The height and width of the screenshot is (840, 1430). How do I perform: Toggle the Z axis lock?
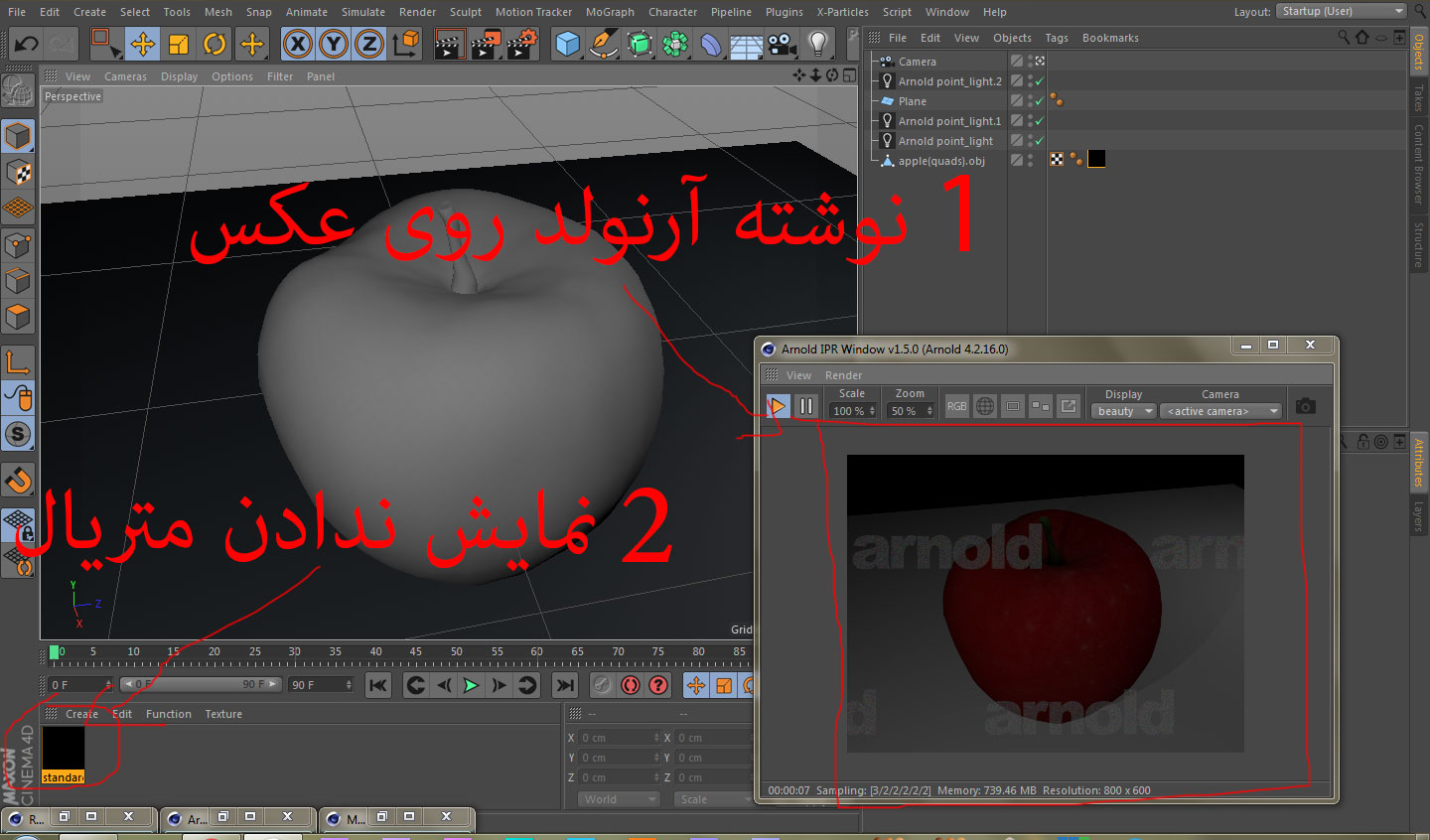point(369,44)
